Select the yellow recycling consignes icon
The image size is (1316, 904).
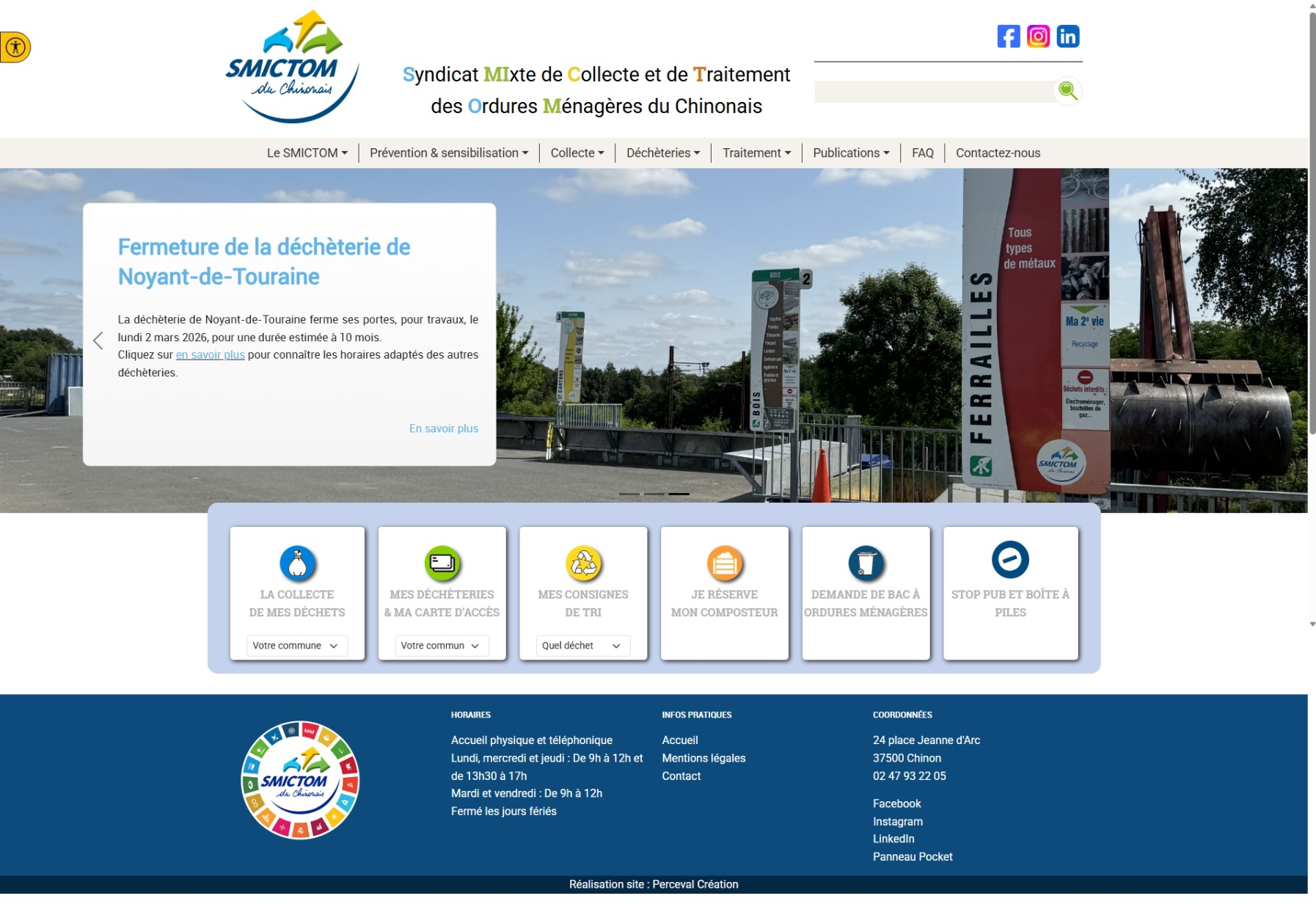click(x=583, y=564)
